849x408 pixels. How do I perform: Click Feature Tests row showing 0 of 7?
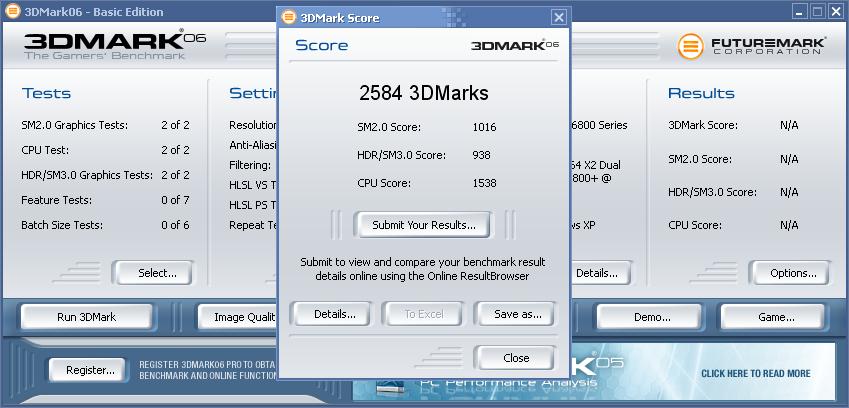pyautogui.click(x=106, y=200)
